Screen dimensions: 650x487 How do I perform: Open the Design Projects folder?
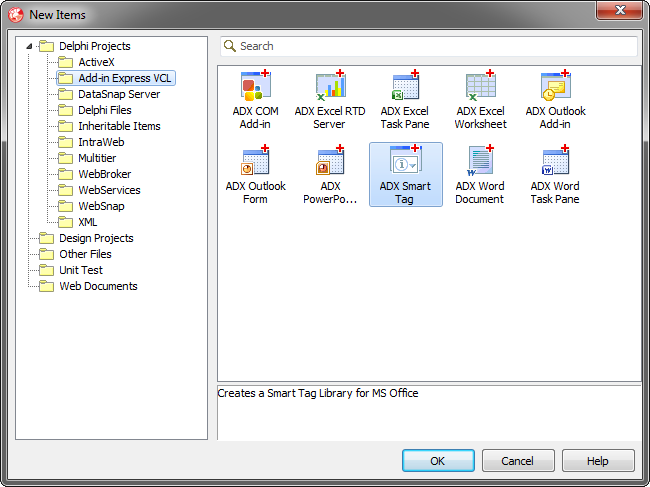[x=86, y=238]
